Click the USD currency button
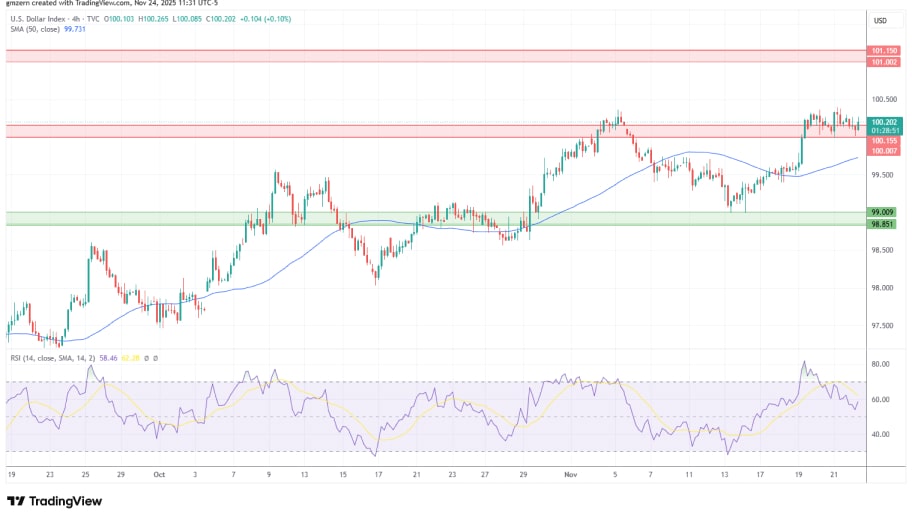912x513 pixels. pos(880,21)
